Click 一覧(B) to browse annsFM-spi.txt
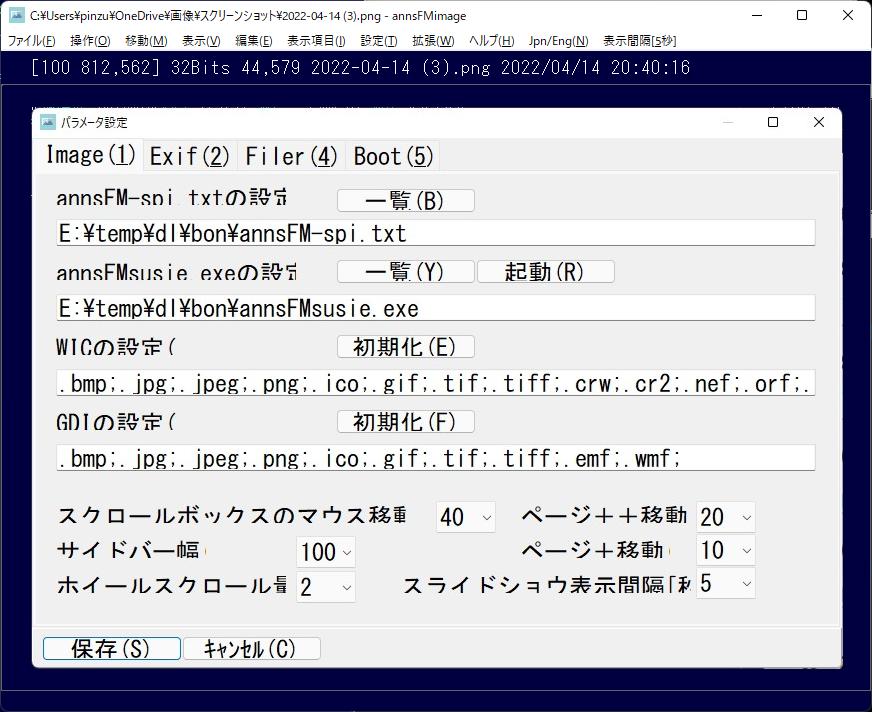The image size is (872, 712). click(x=405, y=200)
